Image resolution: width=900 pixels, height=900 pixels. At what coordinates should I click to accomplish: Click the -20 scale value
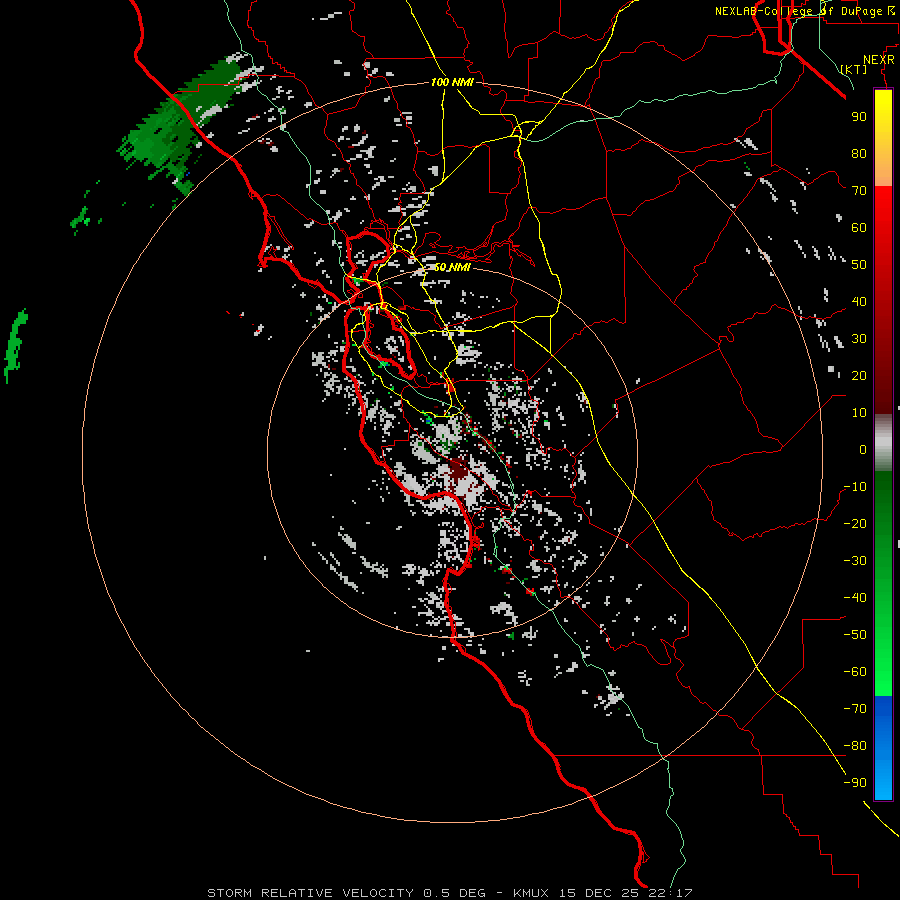click(x=855, y=523)
